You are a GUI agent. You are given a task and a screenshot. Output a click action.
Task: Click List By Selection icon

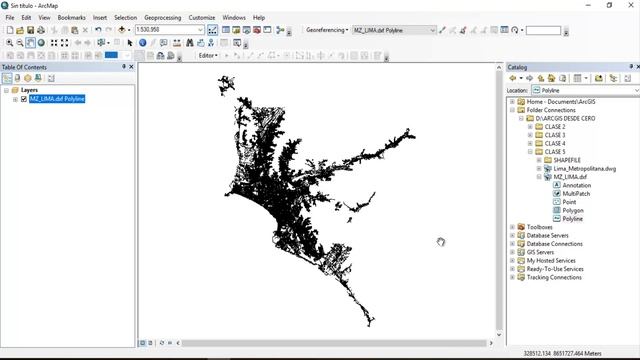point(38,78)
